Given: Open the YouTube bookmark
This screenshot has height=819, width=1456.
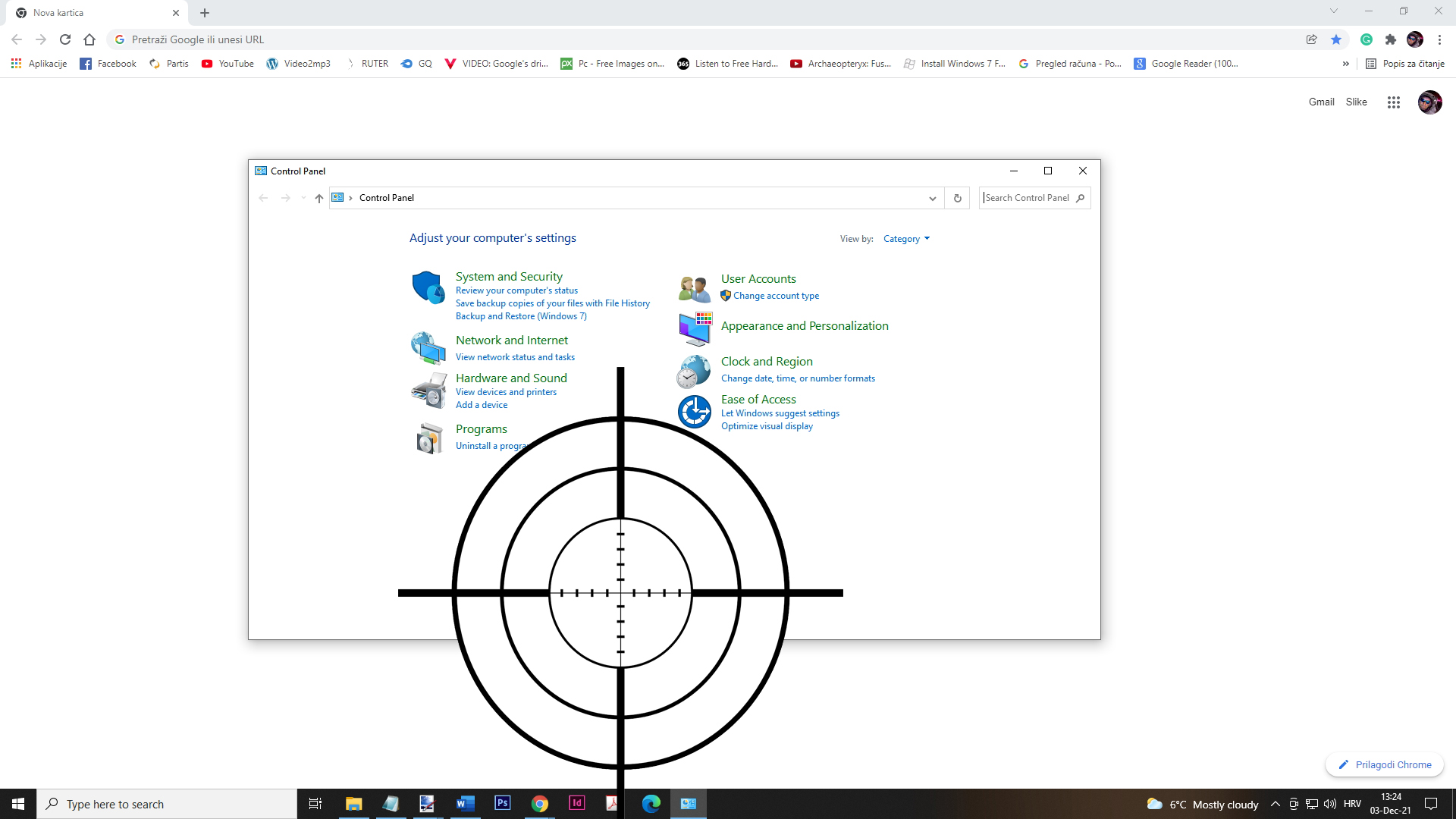Looking at the screenshot, I should pos(227,64).
